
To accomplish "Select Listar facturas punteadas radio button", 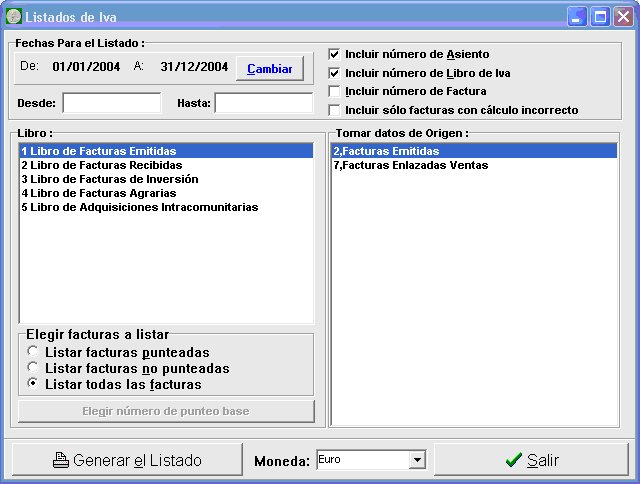I will (x=35, y=352).
